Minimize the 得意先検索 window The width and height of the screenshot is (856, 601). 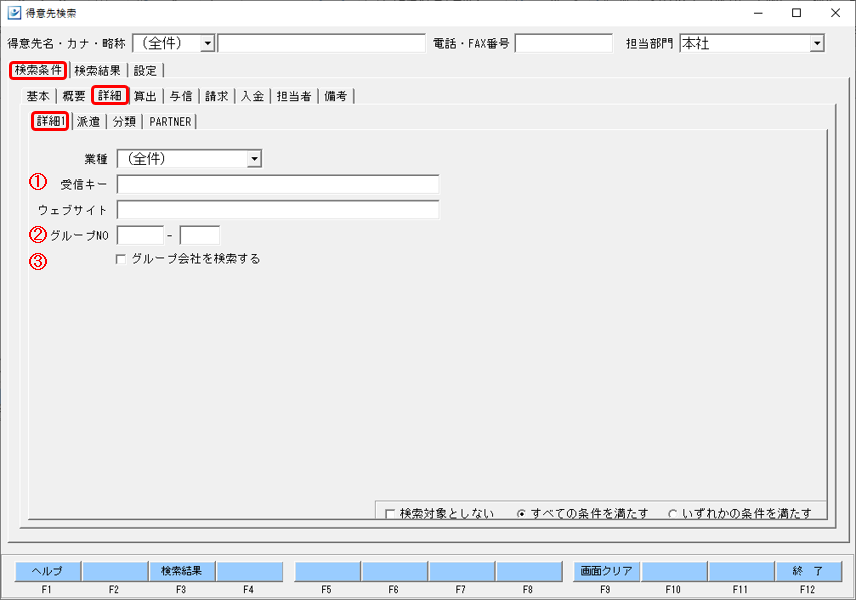(758, 13)
